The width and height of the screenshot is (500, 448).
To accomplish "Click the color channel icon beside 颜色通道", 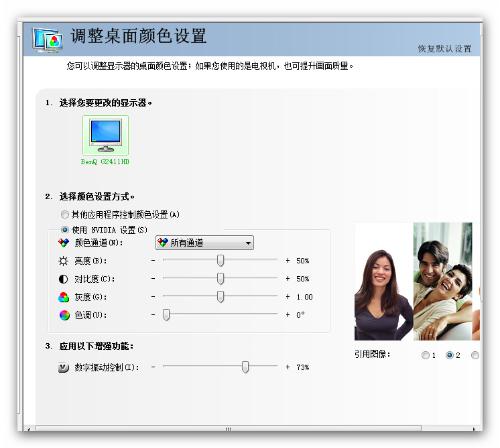I will click(63, 243).
